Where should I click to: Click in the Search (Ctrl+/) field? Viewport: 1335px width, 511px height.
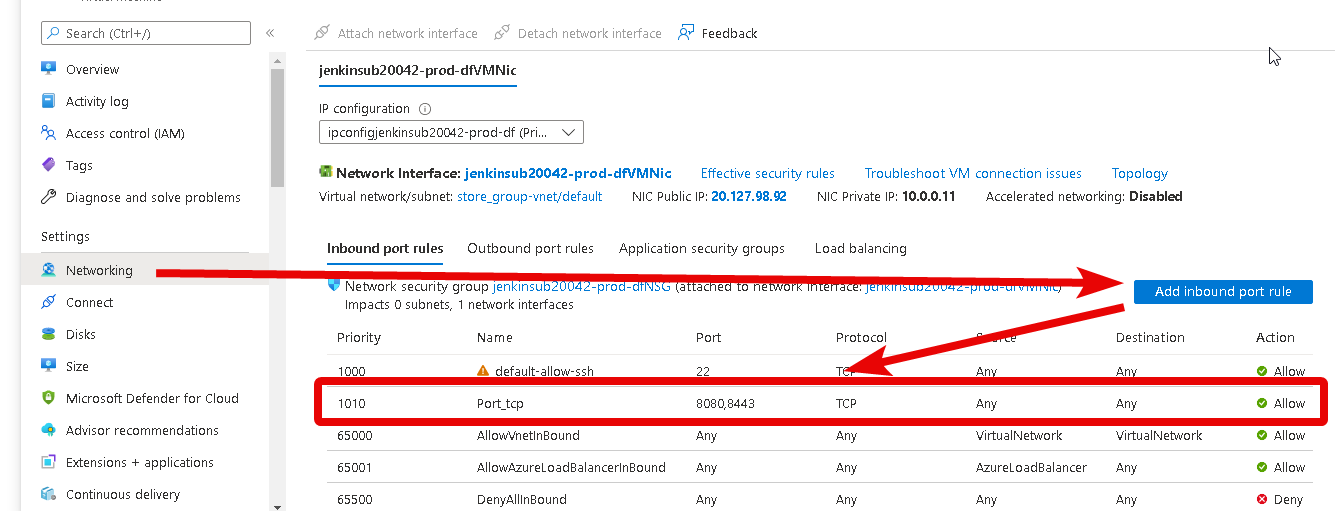tap(146, 33)
